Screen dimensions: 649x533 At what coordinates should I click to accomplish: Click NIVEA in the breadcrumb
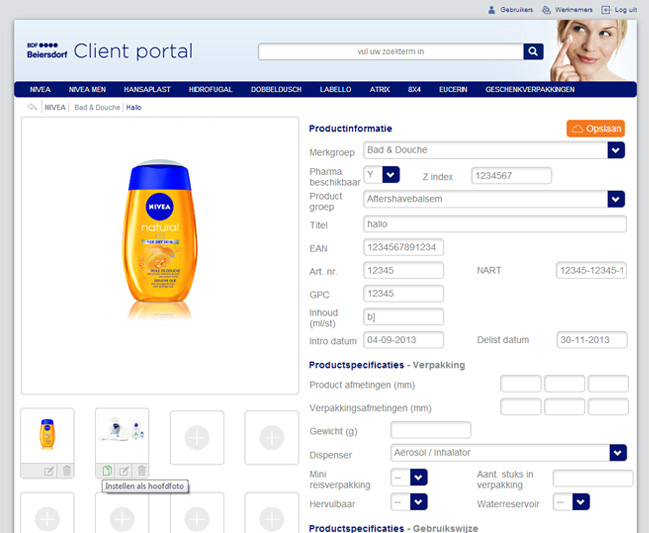(55, 108)
